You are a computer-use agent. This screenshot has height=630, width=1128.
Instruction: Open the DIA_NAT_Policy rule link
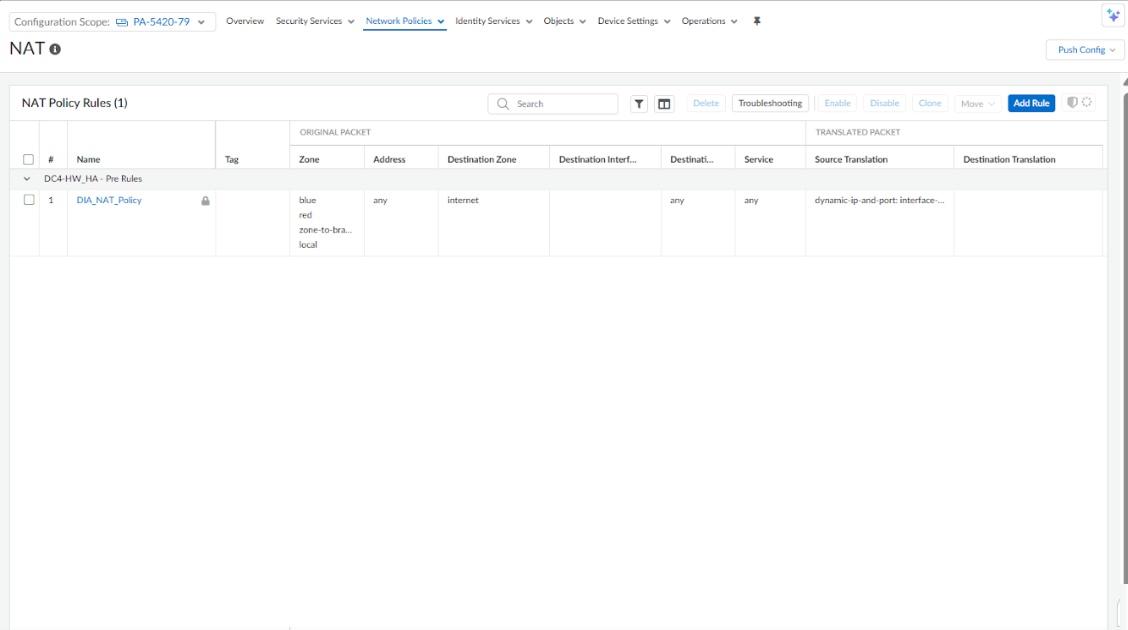pos(109,200)
